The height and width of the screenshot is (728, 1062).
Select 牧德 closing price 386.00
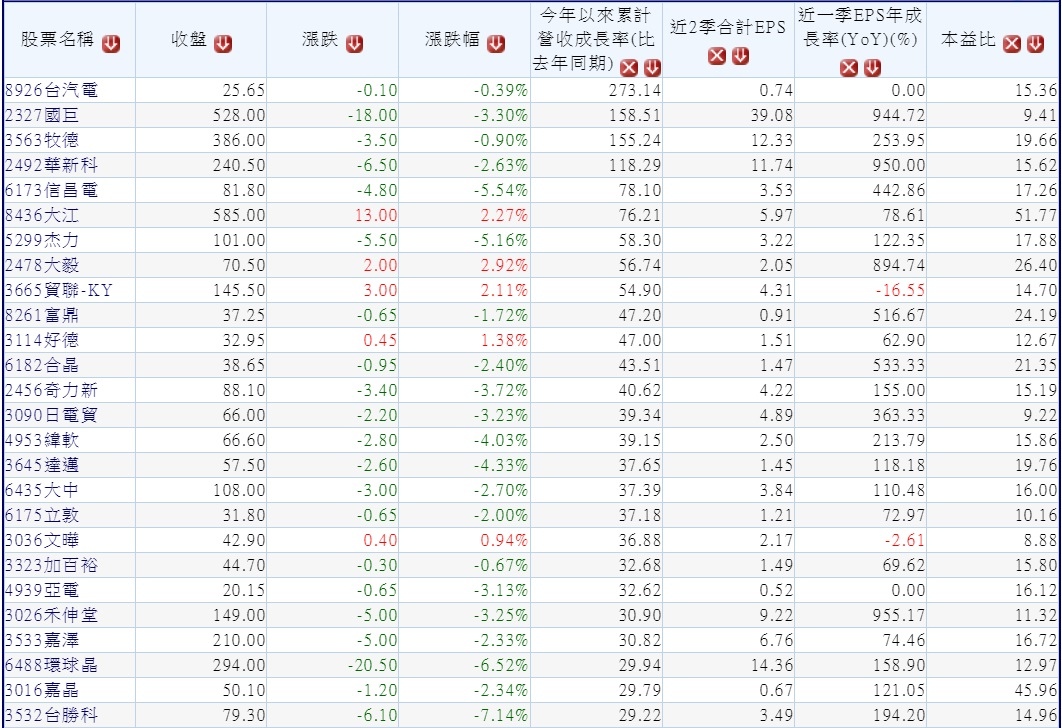[x=238, y=140]
